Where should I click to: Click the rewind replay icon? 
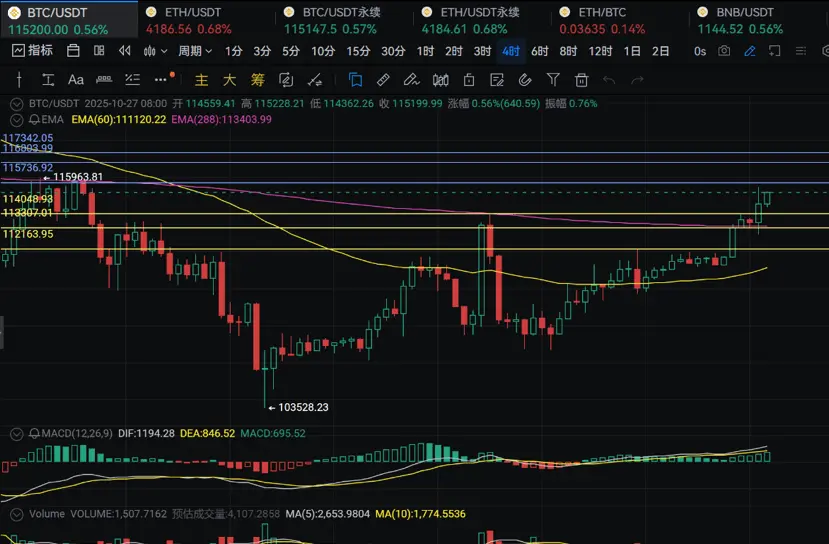point(125,51)
